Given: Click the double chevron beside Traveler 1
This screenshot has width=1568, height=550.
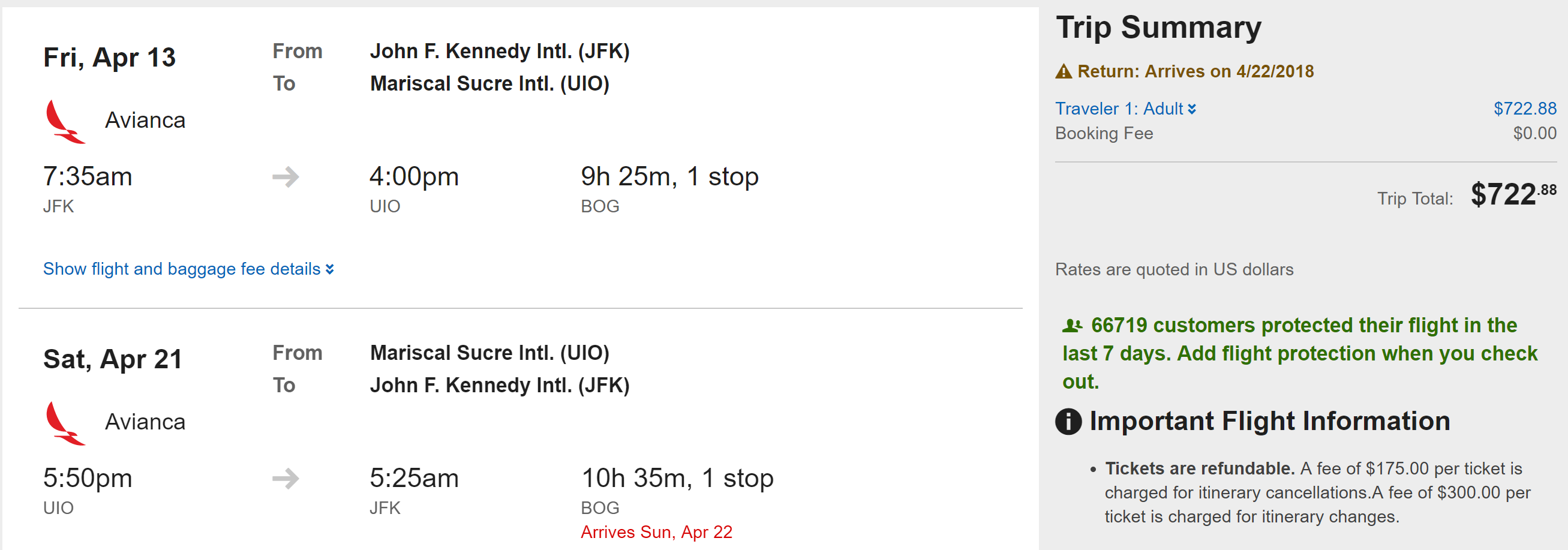Looking at the screenshot, I should (x=1192, y=109).
